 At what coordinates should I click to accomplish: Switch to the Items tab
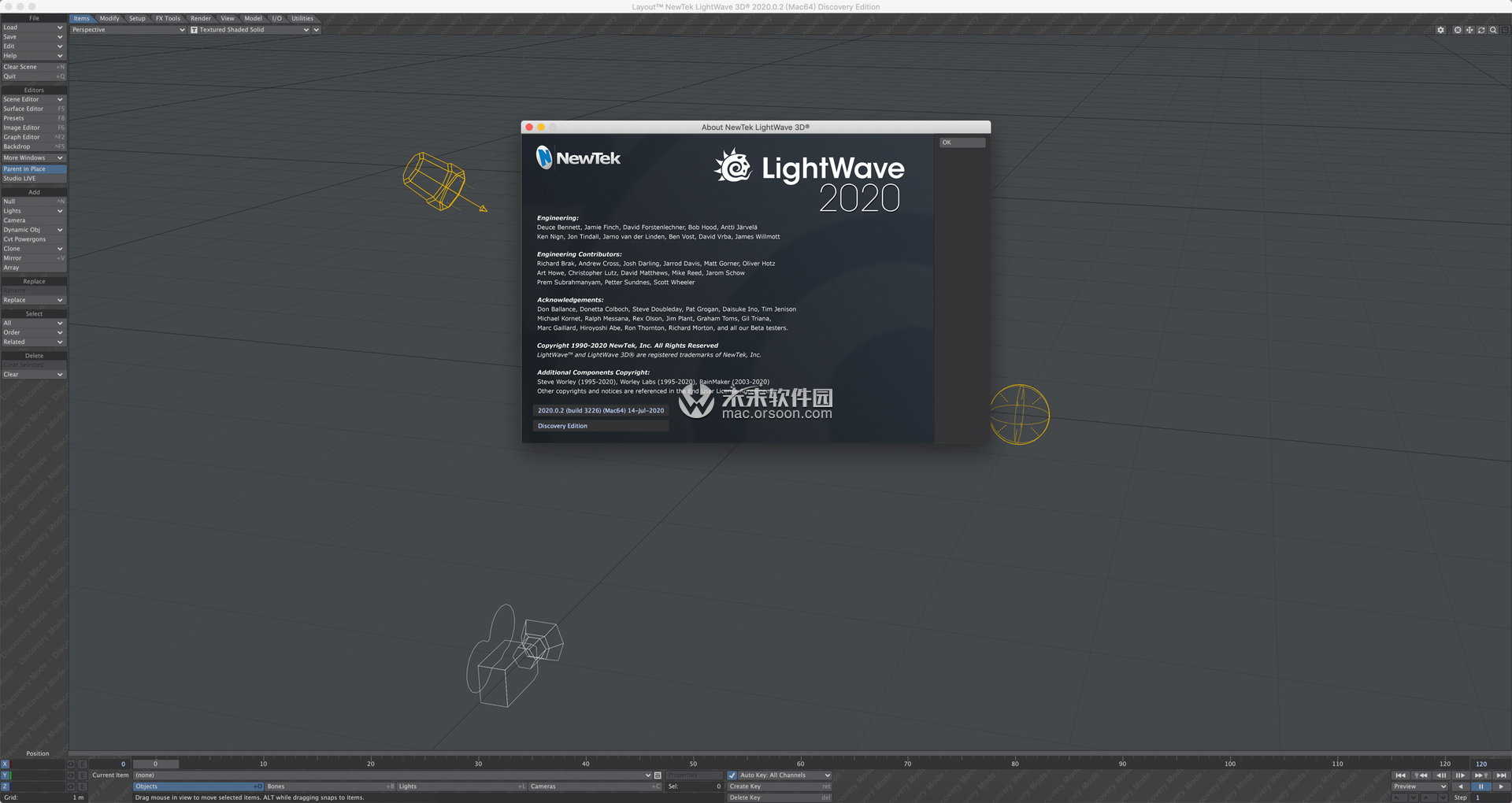pyautogui.click(x=82, y=18)
